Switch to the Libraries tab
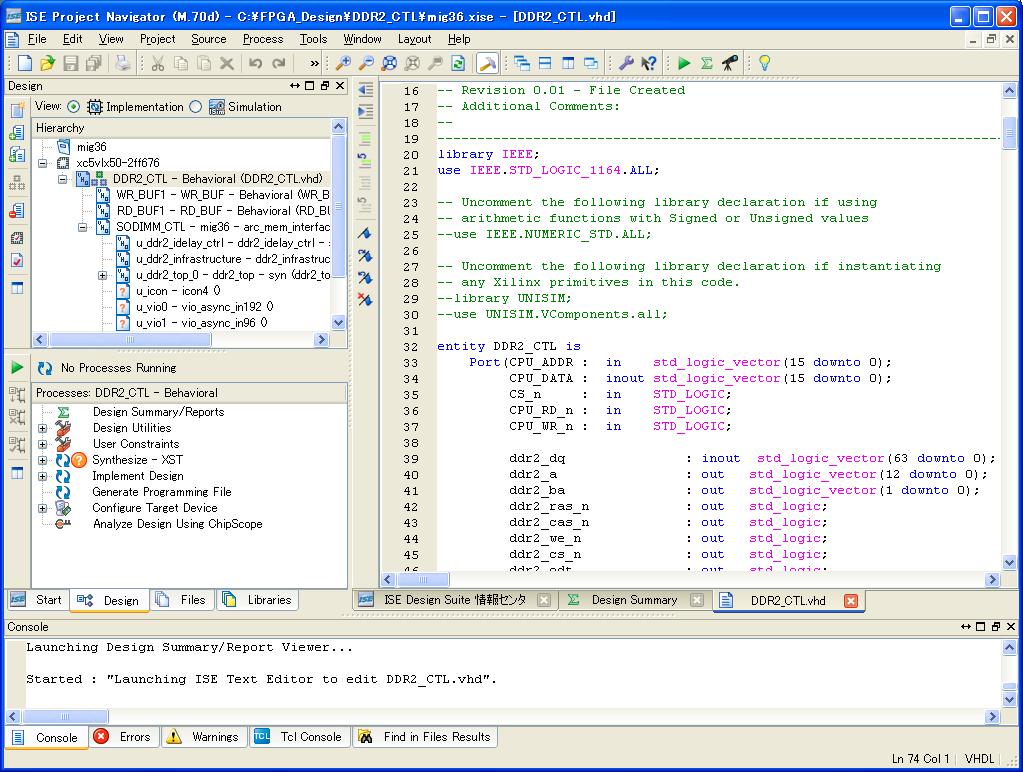1023x772 pixels. pos(258,600)
